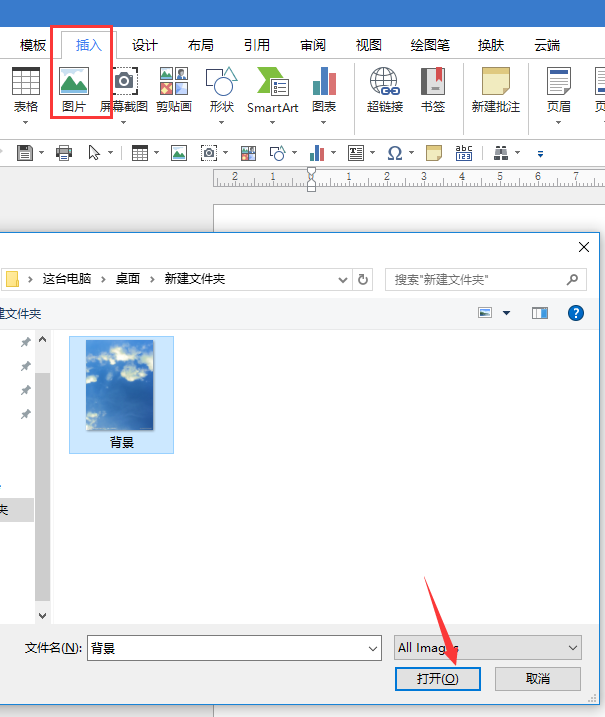Open the 图表 chart tool

pyautogui.click(x=324, y=91)
